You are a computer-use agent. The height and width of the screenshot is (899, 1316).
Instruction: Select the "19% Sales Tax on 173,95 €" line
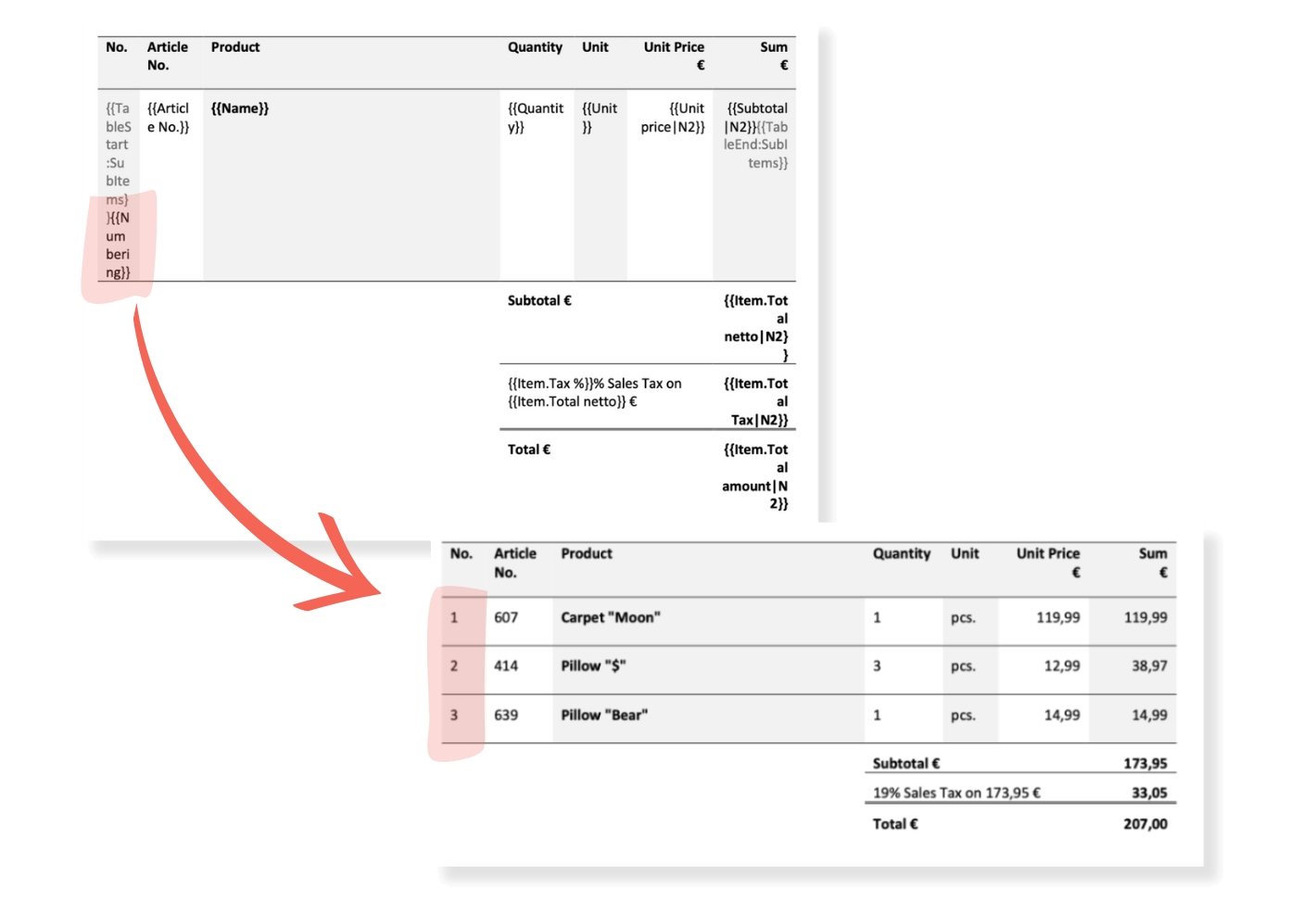click(955, 792)
